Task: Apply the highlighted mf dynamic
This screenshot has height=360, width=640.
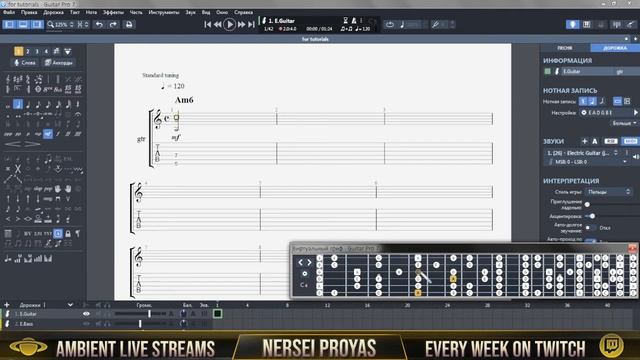Action: pyautogui.click(x=48, y=133)
